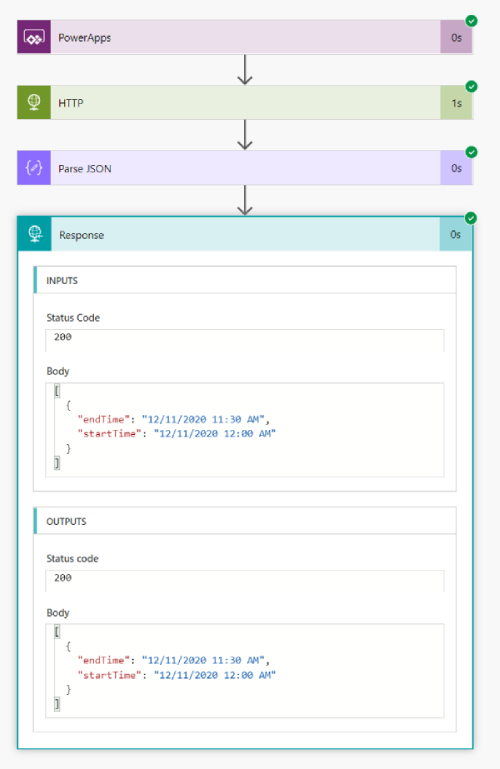
Task: Click the startTime value in outputs body
Action: [215, 675]
